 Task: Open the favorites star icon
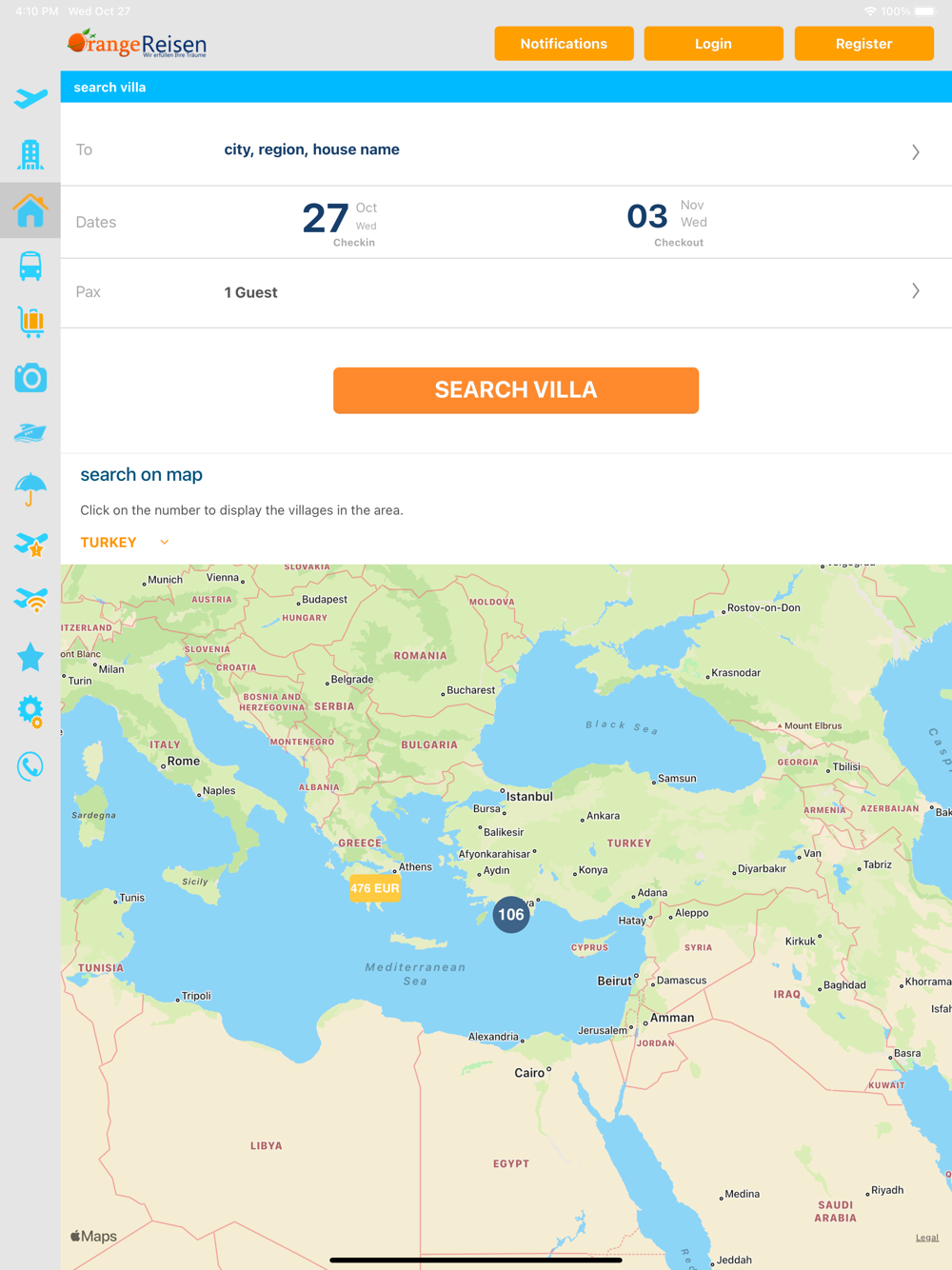pos(30,656)
